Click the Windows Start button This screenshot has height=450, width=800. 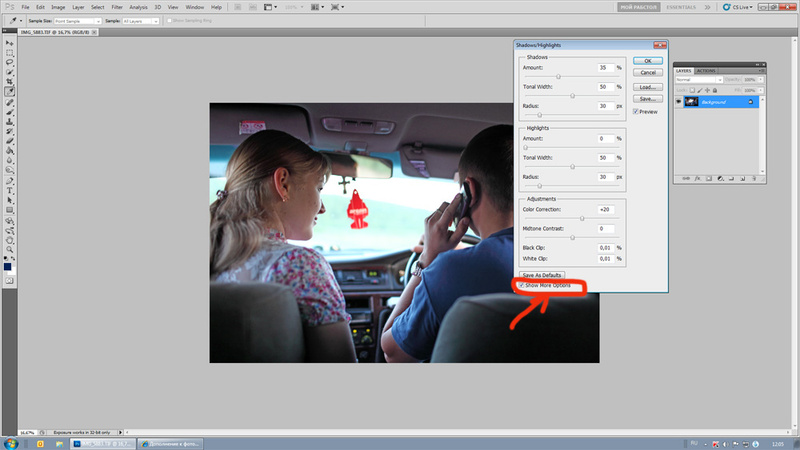click(11, 441)
